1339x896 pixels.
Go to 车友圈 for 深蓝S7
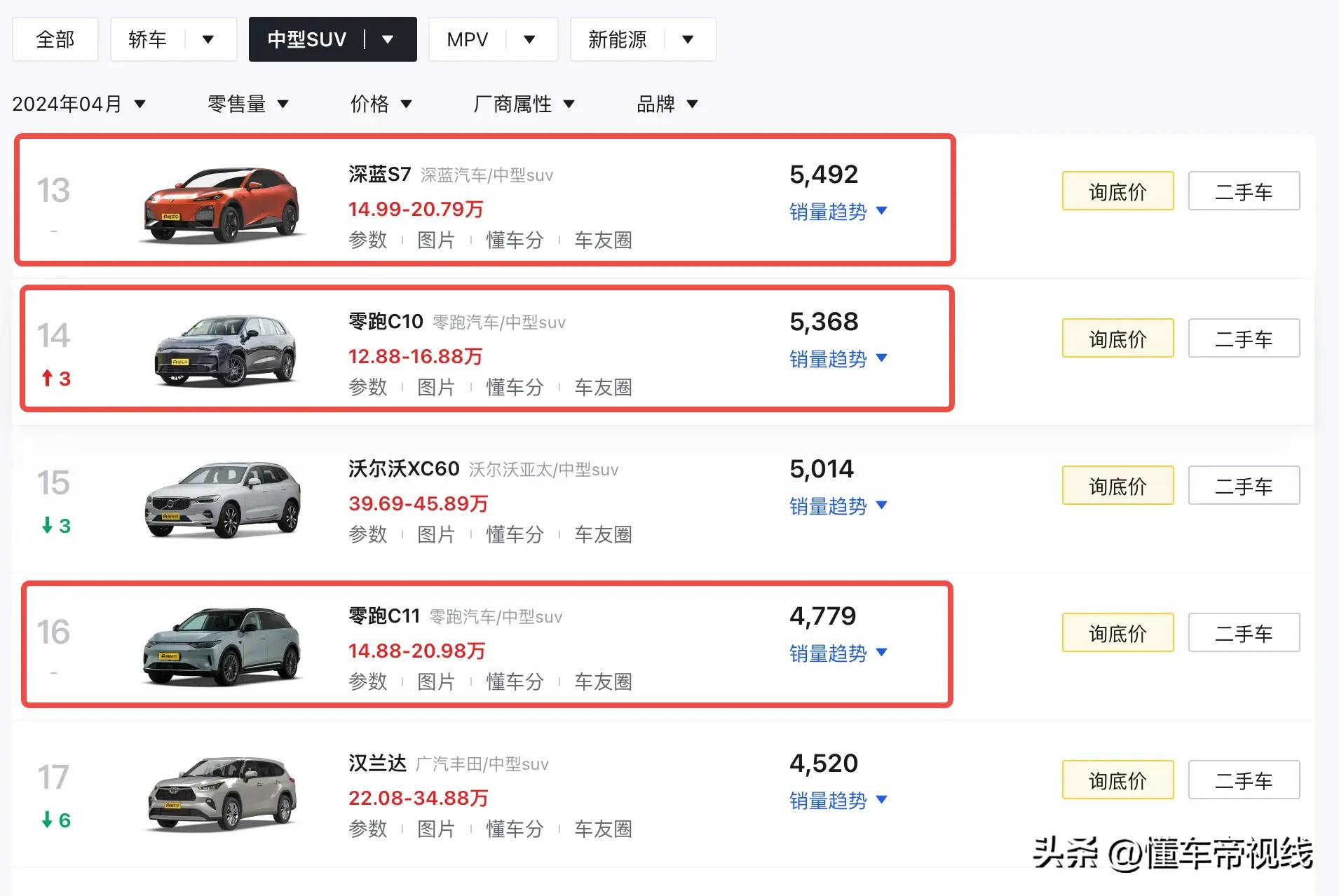(603, 240)
